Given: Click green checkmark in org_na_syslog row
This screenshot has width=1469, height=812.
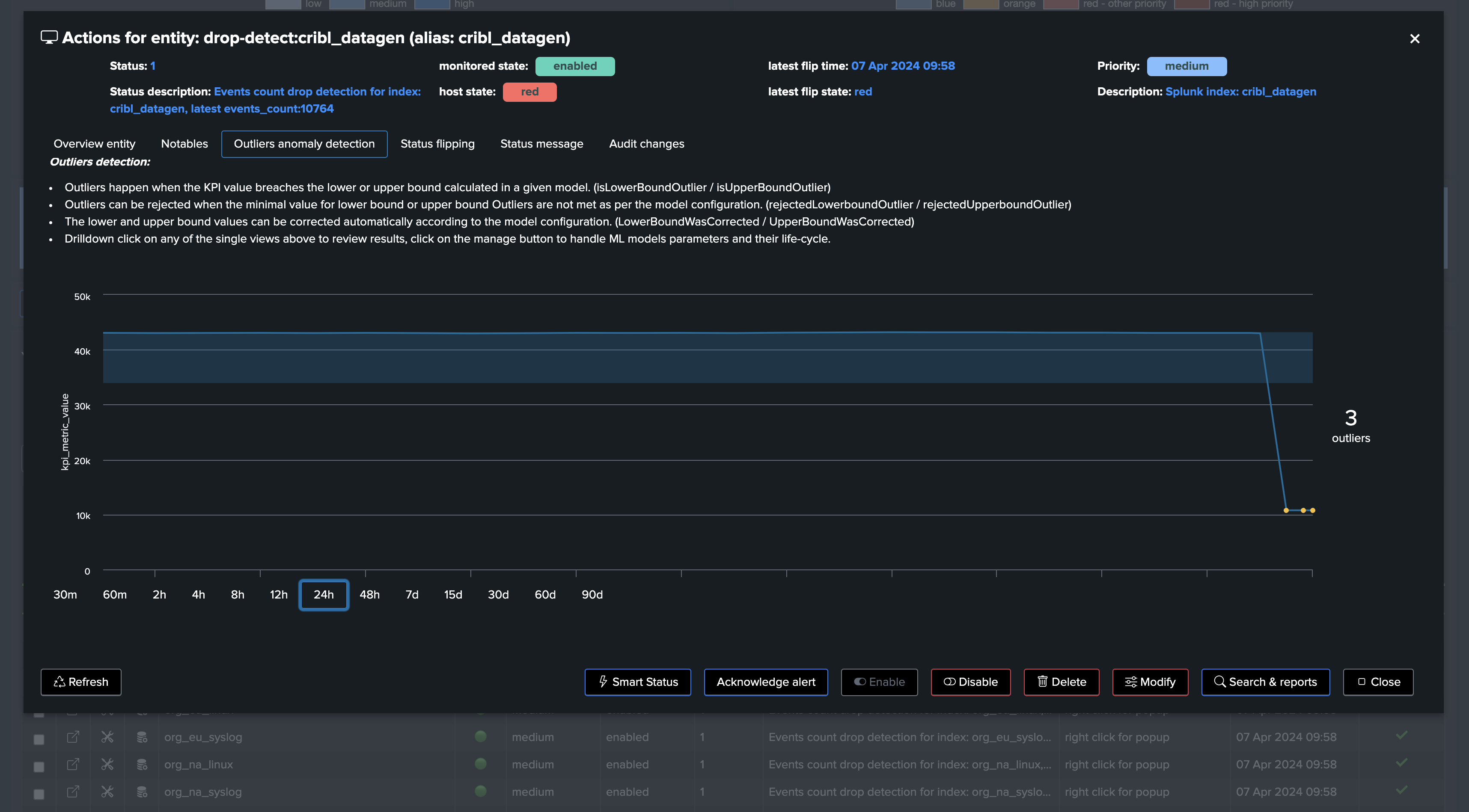Looking at the screenshot, I should pos(1402,790).
